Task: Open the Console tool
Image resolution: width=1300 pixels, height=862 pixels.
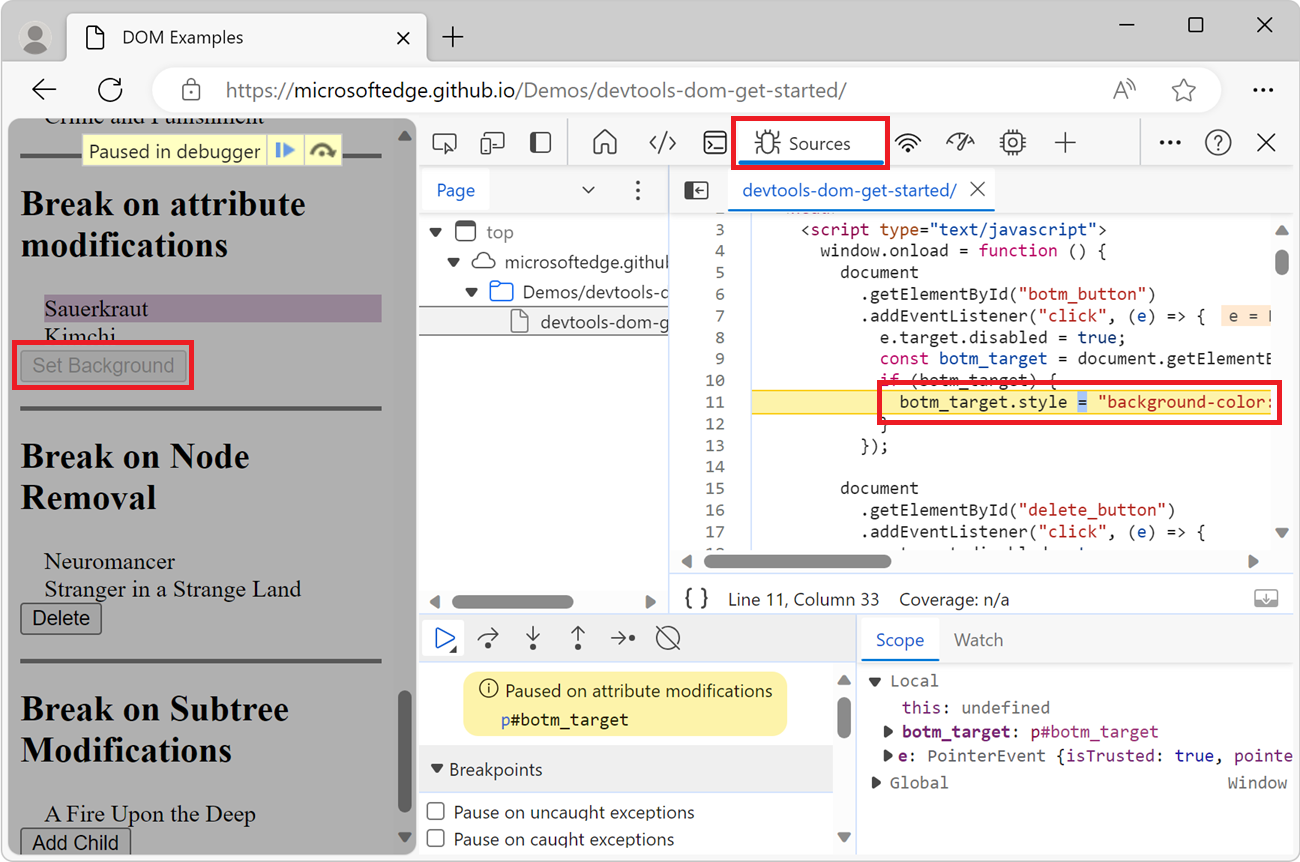Action: coord(714,142)
